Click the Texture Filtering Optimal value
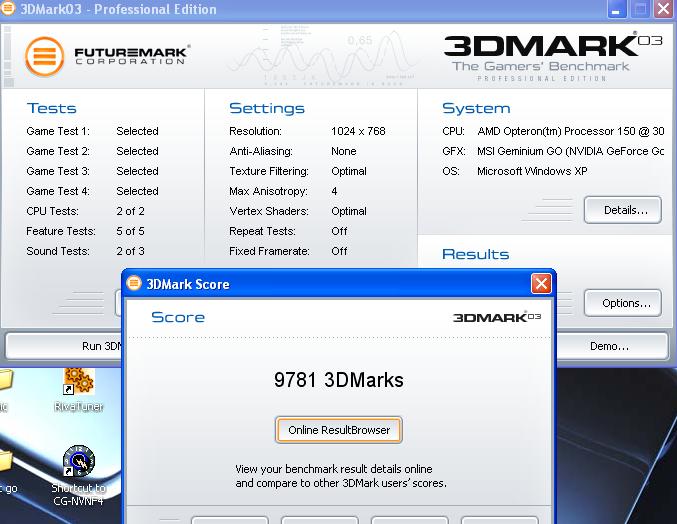Image resolution: width=677 pixels, height=524 pixels. pos(349,171)
